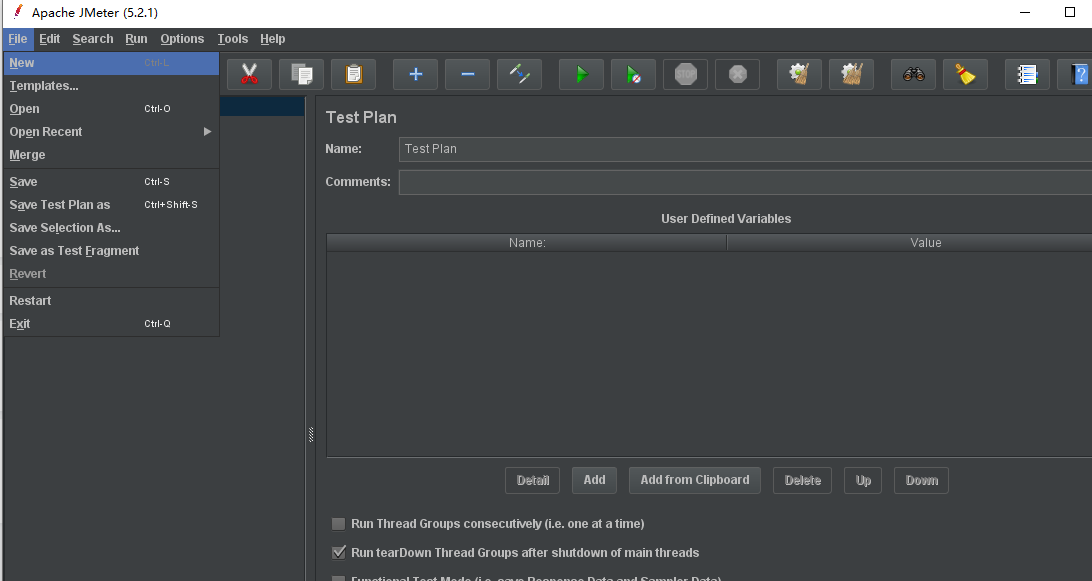Open the File menu
1092x581 pixels.
pos(17,39)
